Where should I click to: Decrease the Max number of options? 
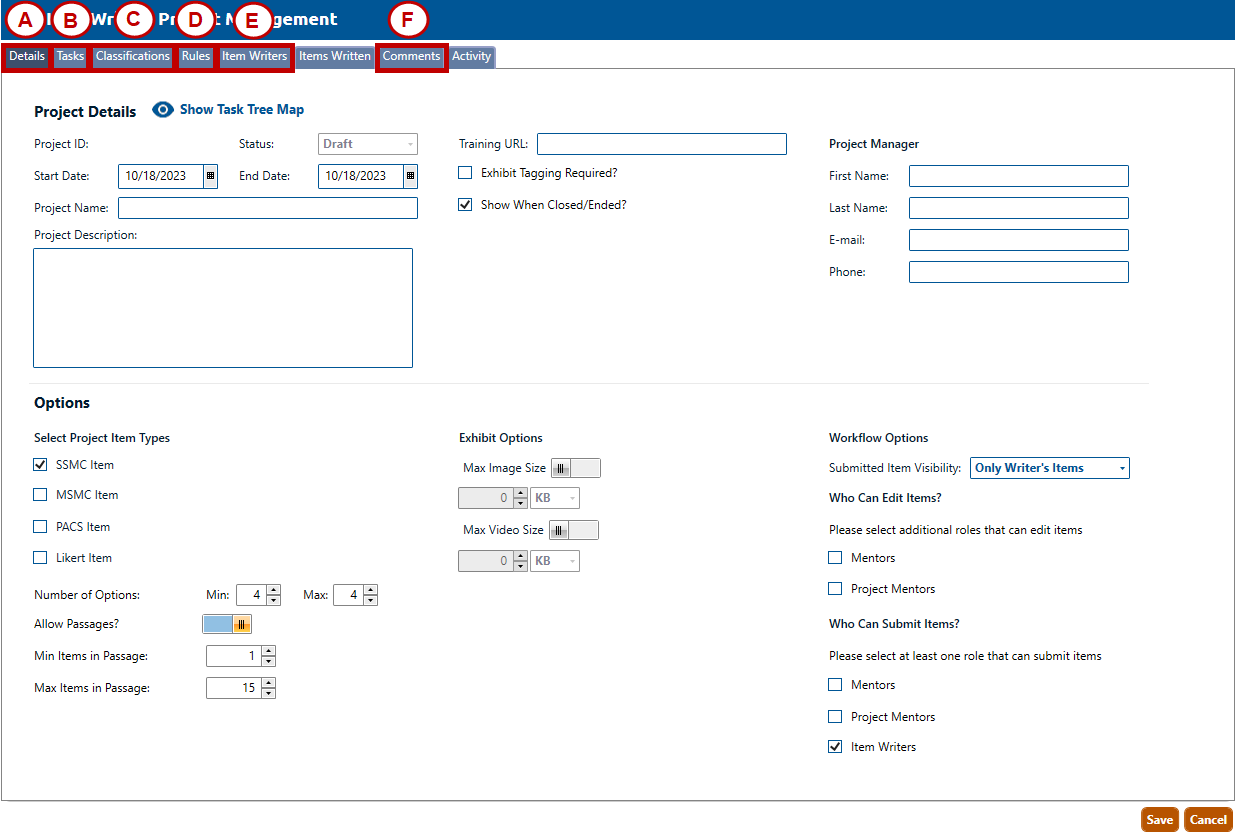coord(371,601)
